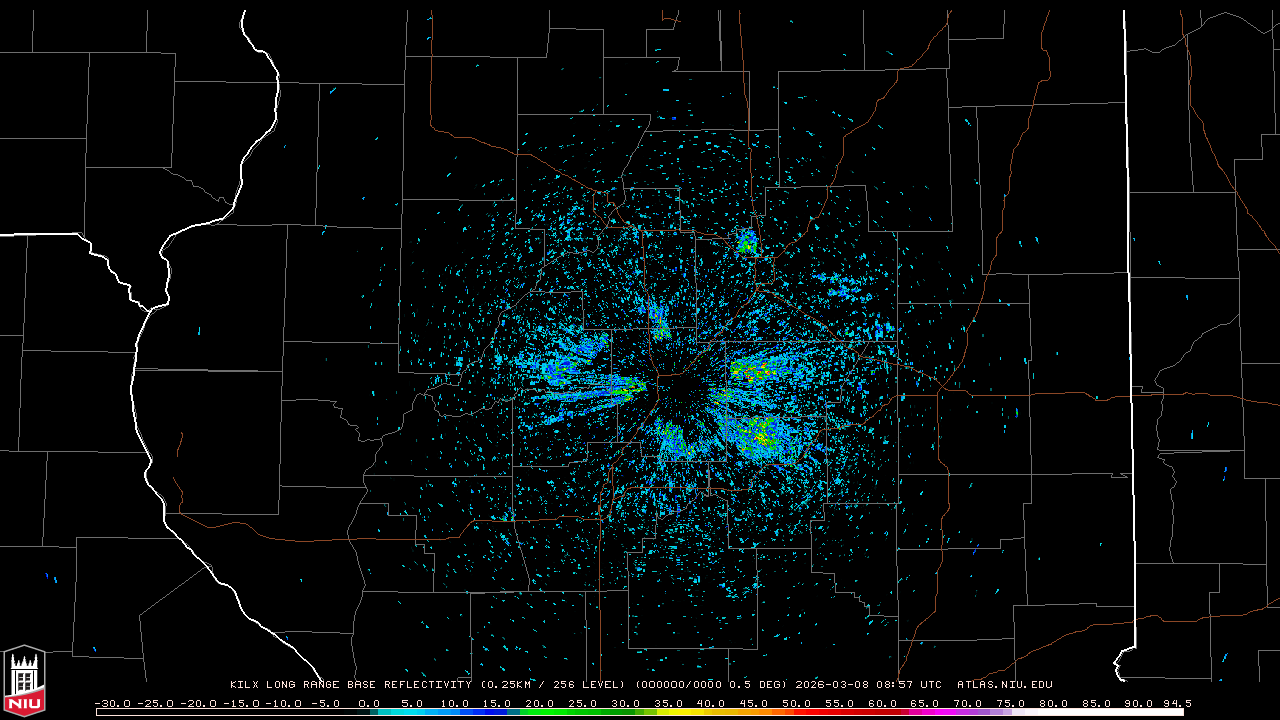Viewport: 1280px width, 720px height.
Task: Pick the magenta segment of the reflectivity color bar
Action: tap(930, 712)
